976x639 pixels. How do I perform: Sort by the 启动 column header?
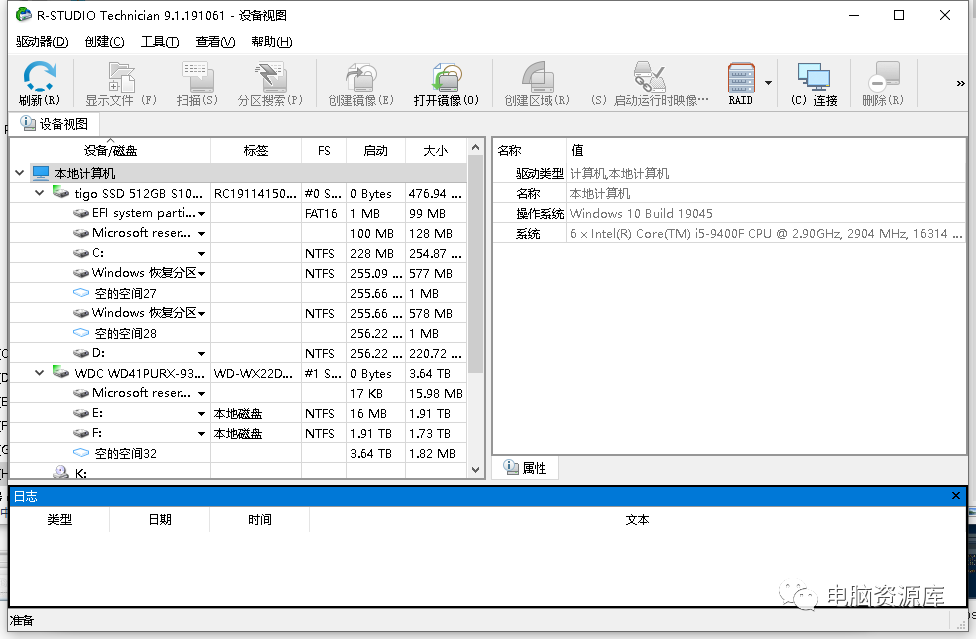coord(375,150)
